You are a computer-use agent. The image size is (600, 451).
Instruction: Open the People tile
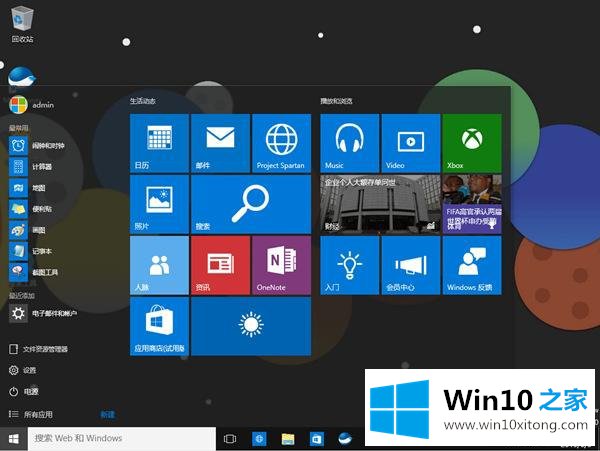coord(159,265)
